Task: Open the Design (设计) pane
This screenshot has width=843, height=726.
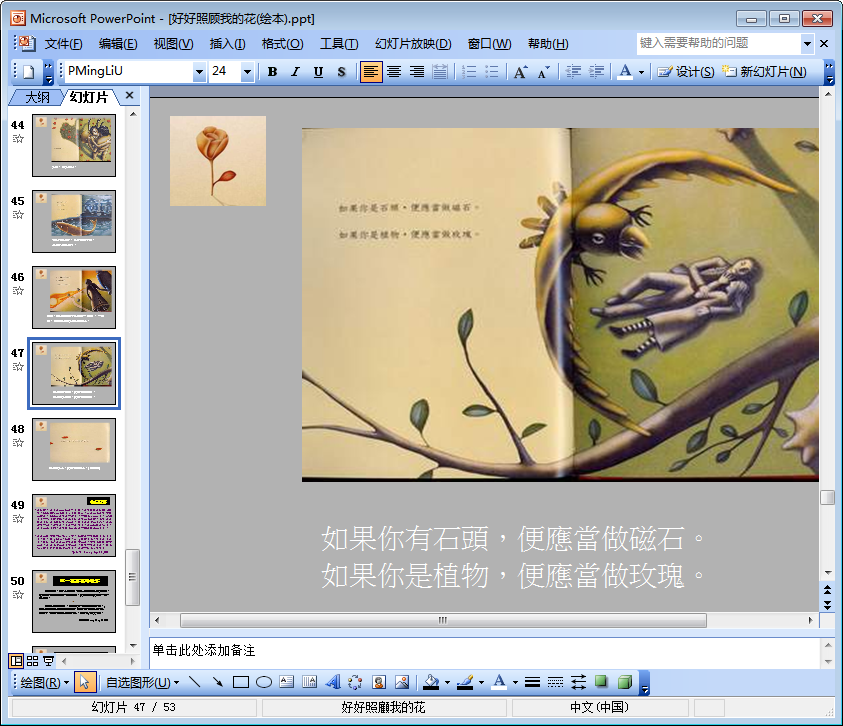Action: click(686, 72)
